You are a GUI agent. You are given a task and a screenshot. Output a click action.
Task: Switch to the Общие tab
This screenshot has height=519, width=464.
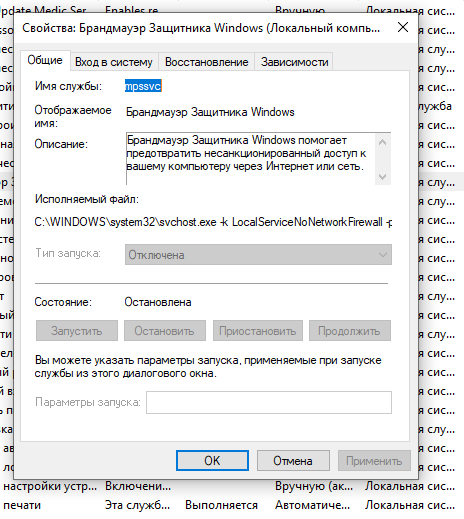click(x=45, y=60)
